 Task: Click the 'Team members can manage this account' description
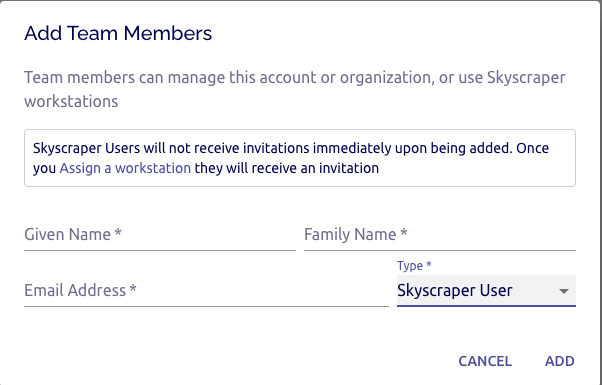[x=294, y=89]
